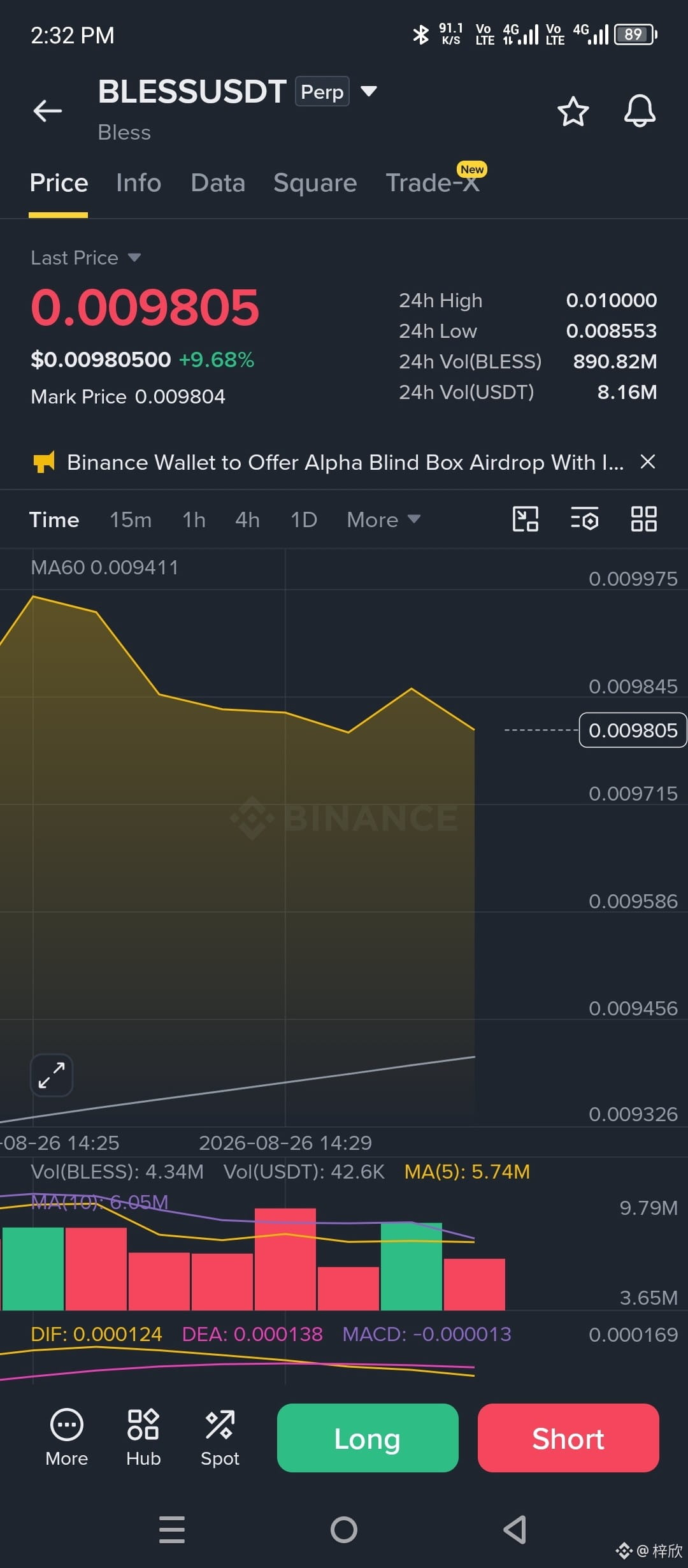This screenshot has height=1568, width=688.
Task: Open the Trade-X tab
Action: click(x=433, y=183)
